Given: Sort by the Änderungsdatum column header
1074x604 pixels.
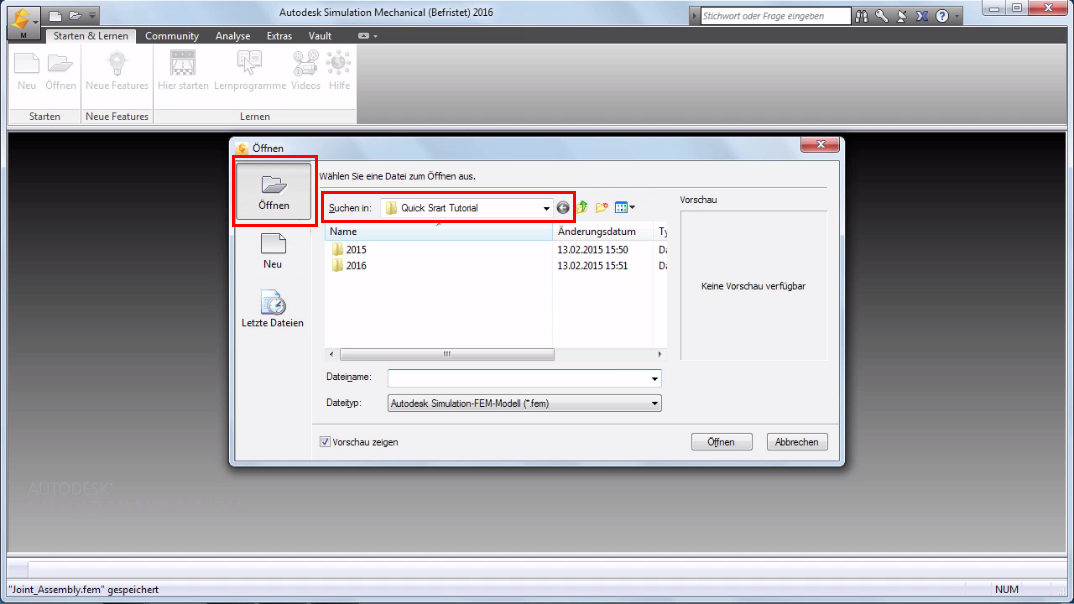Looking at the screenshot, I should point(603,231).
